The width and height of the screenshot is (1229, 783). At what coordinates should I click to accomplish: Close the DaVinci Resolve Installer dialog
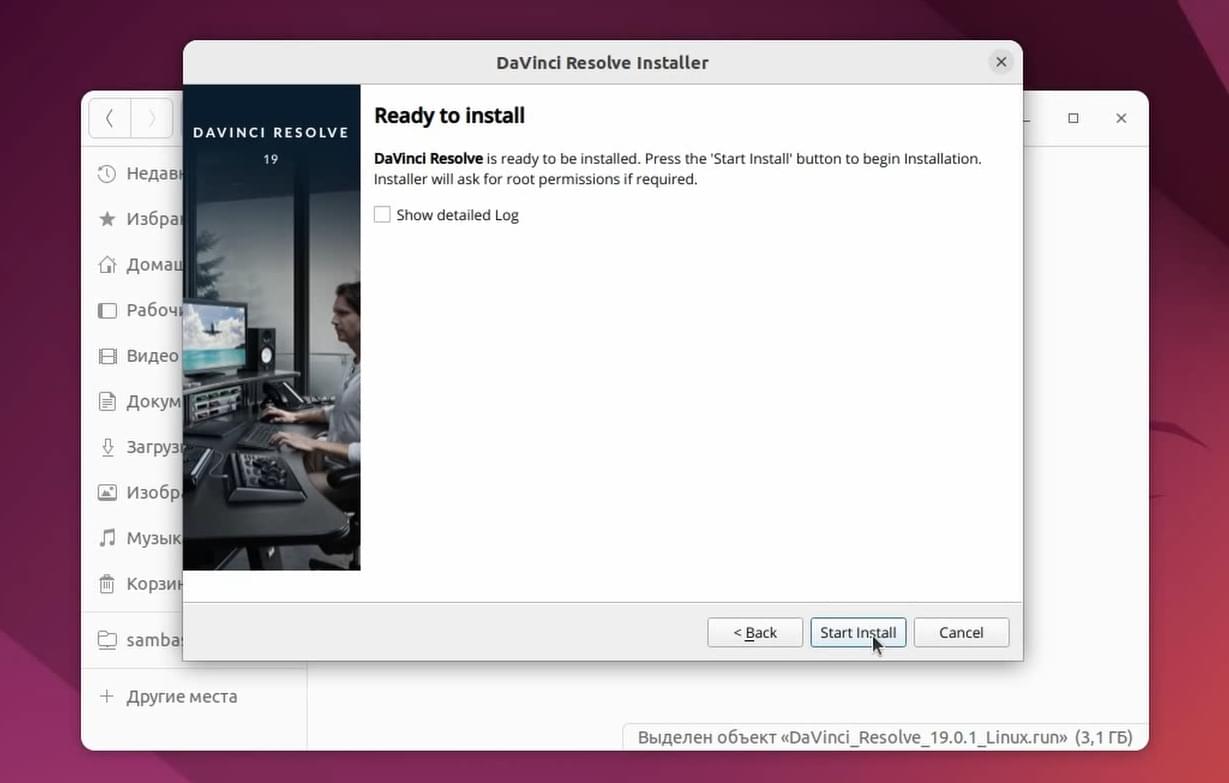click(1001, 62)
